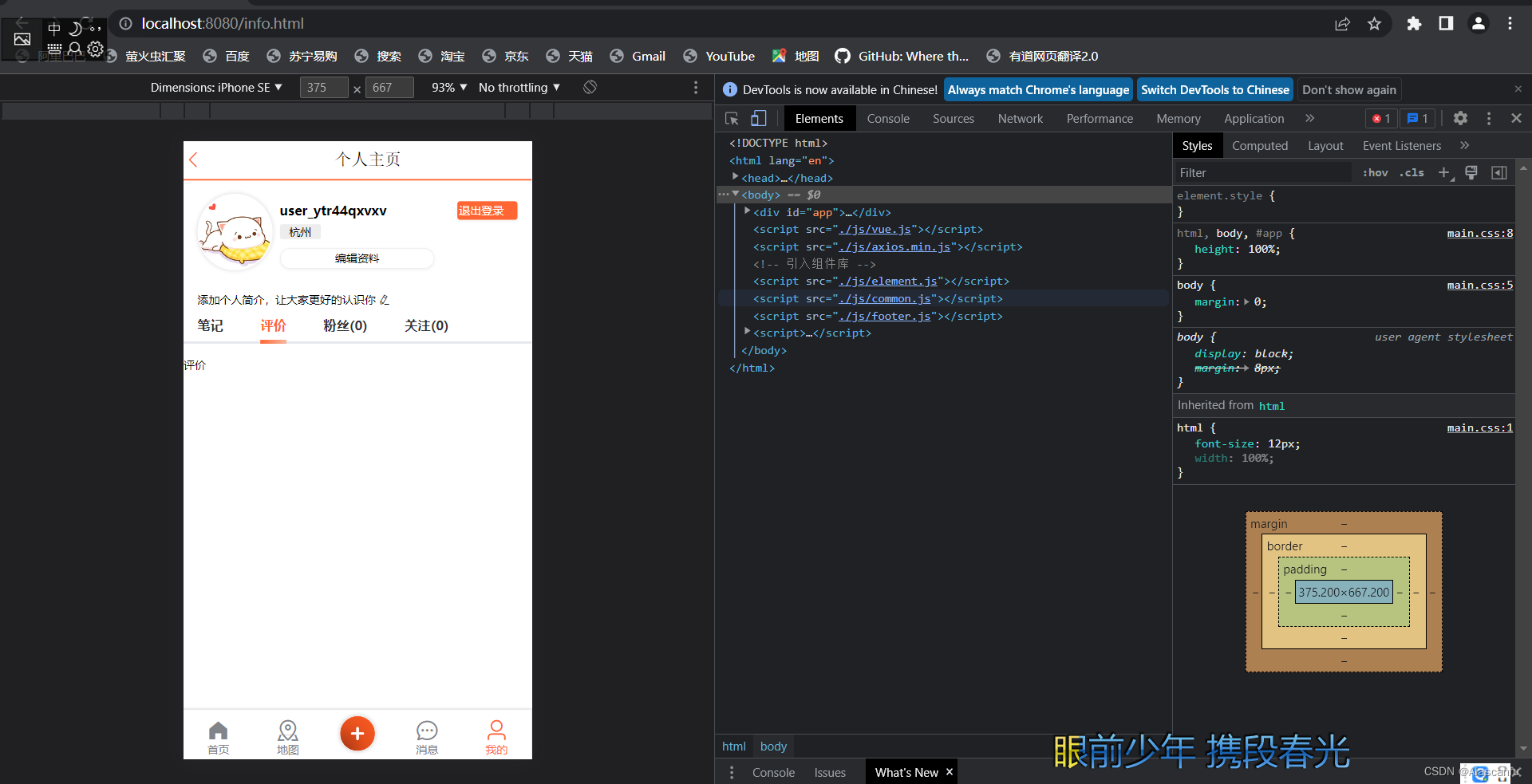The width and height of the screenshot is (1532, 784).
Task: Open drawer three-dot menu near Console
Action: pos(732,772)
